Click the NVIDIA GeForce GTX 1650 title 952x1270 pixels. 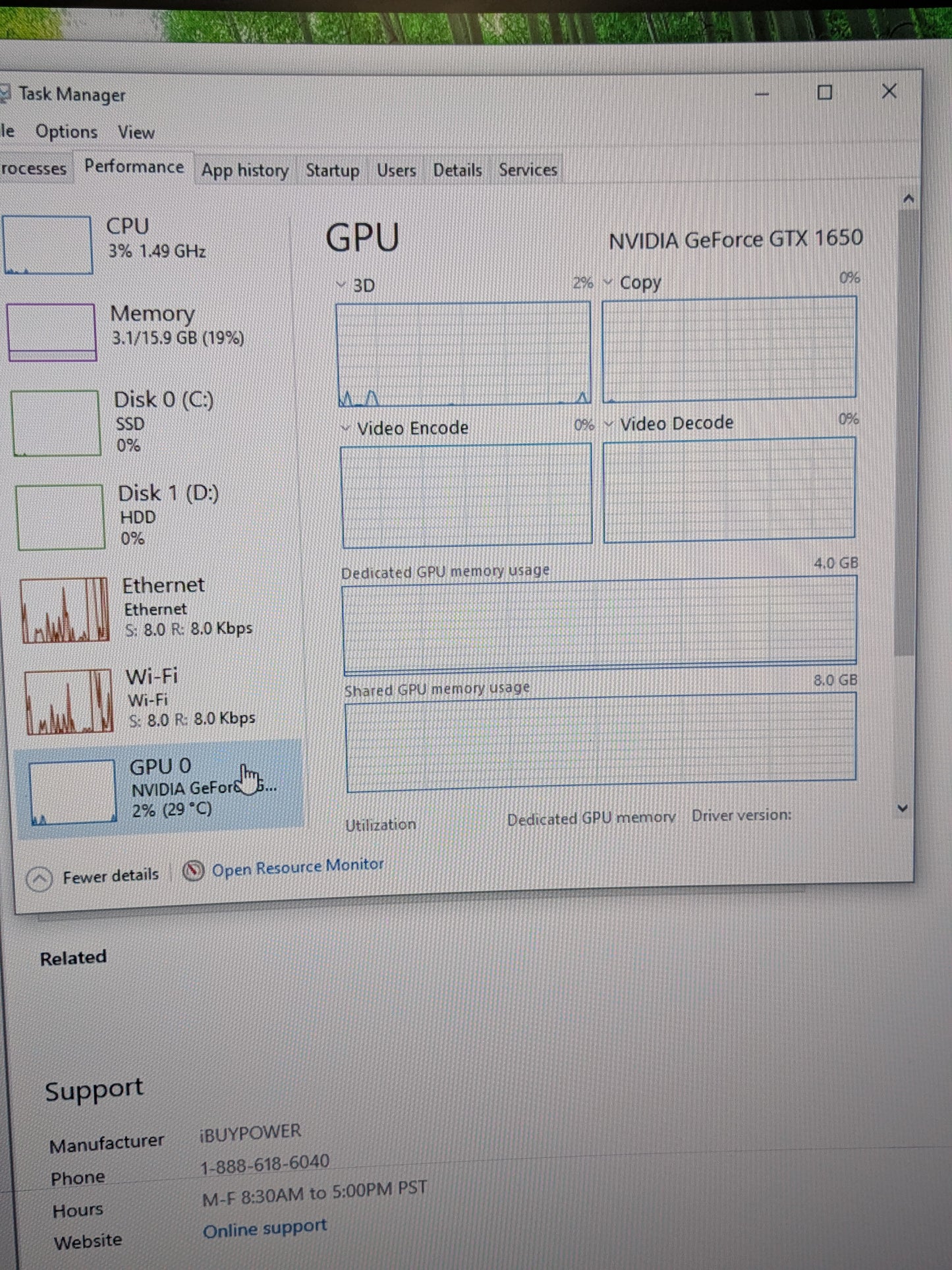pos(735,239)
